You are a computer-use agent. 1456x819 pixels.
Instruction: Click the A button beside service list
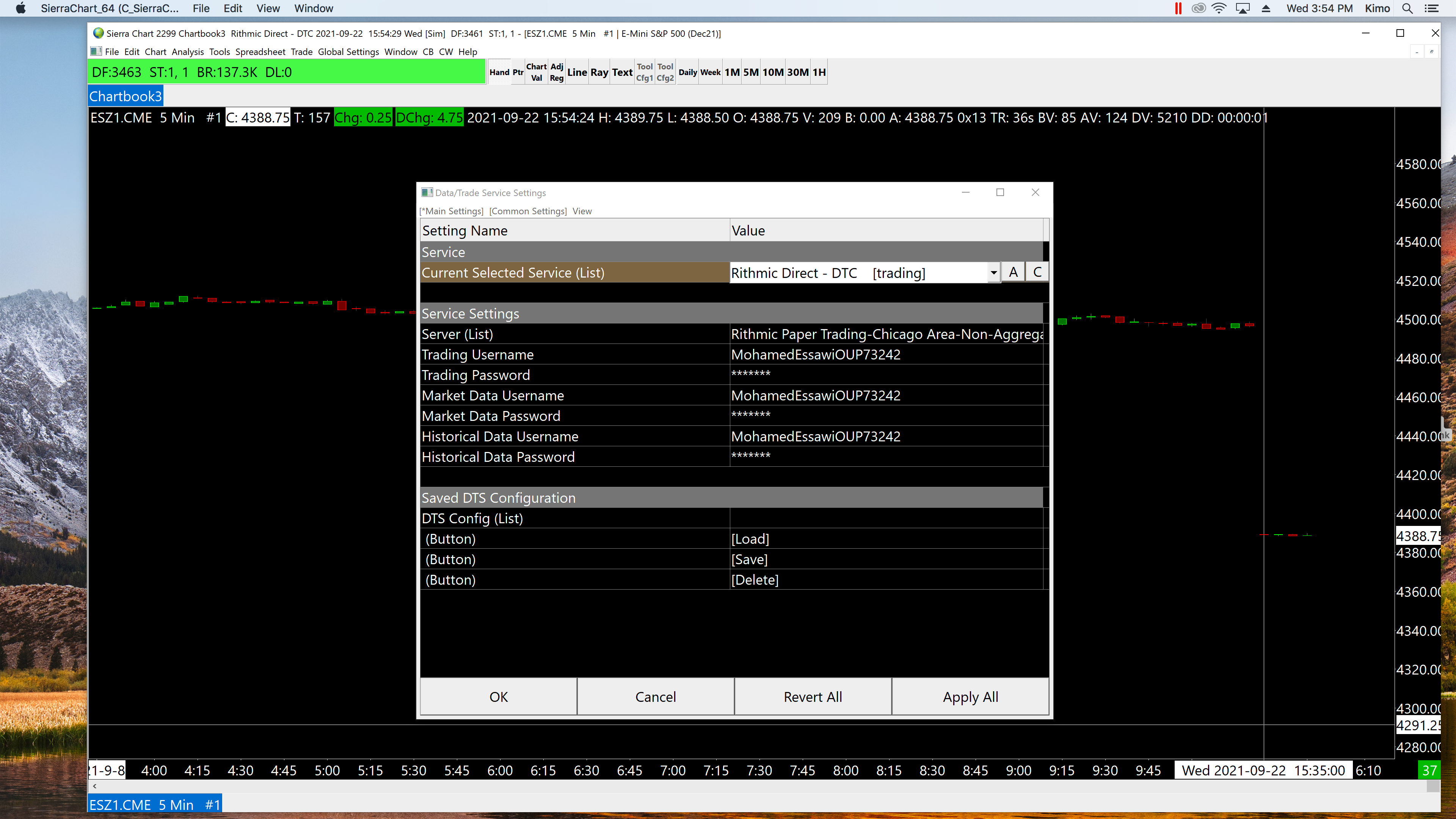tap(1014, 273)
